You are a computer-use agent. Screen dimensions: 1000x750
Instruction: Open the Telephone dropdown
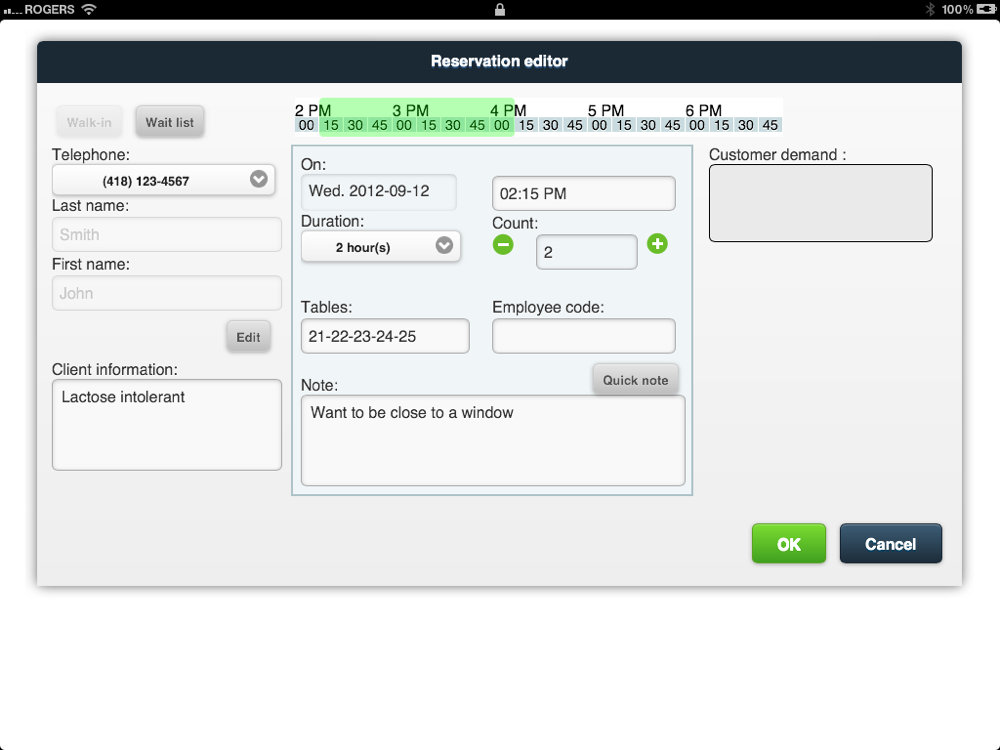point(163,180)
